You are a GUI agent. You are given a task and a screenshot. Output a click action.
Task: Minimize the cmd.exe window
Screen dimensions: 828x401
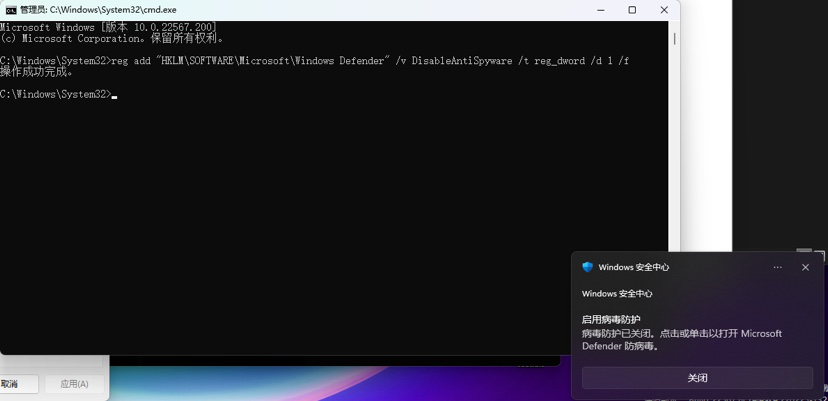tap(600, 10)
